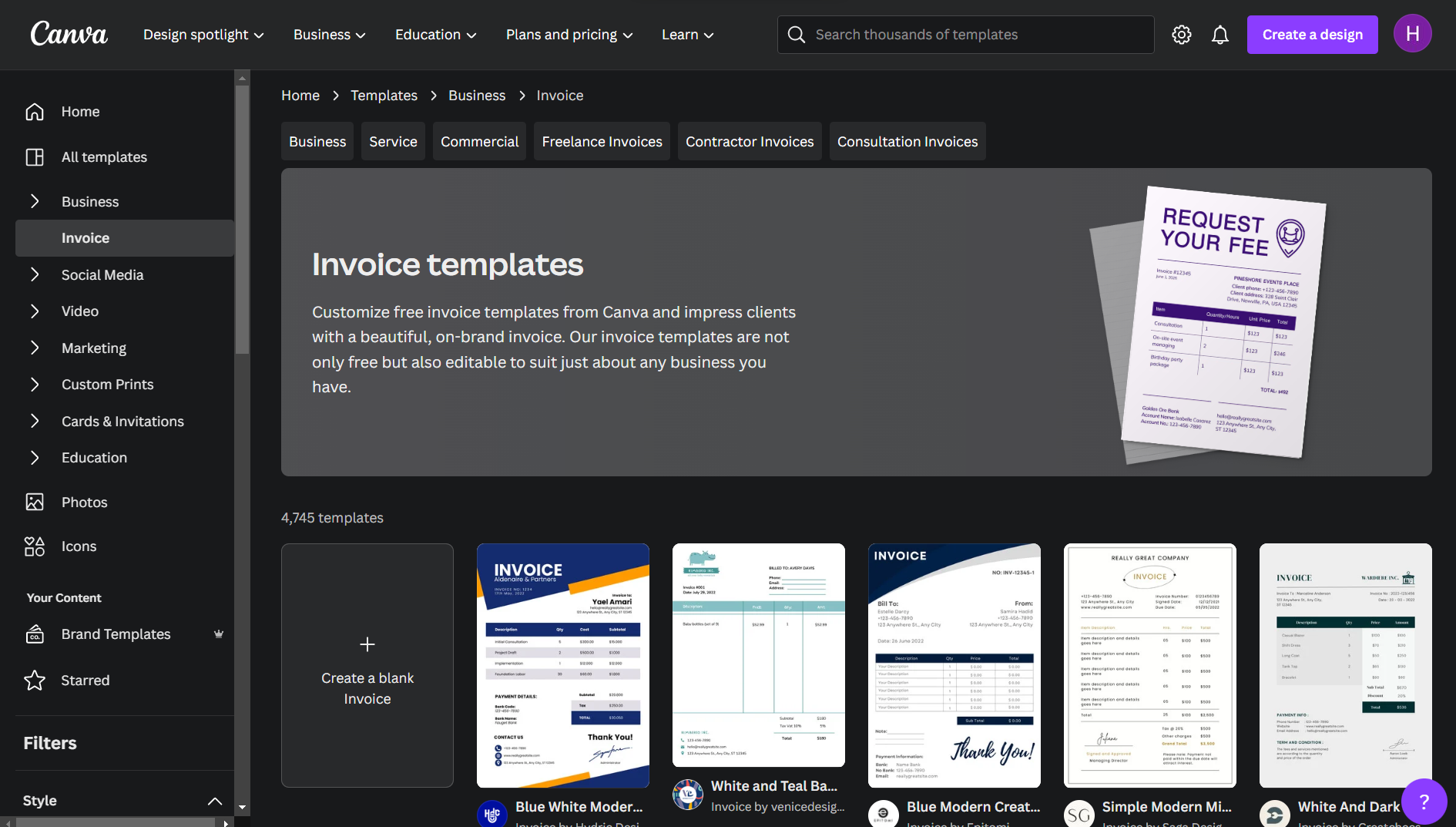Open Photos from the sidebar

(x=84, y=503)
